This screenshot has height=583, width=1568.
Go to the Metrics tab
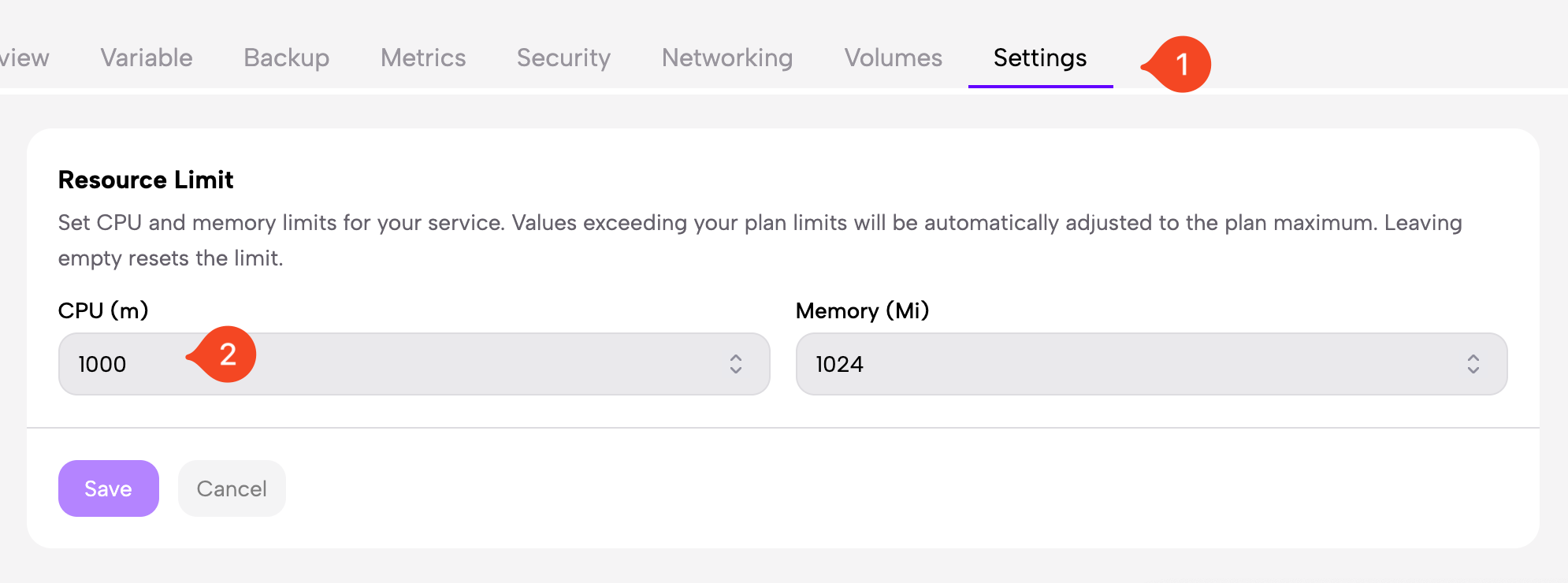423,58
